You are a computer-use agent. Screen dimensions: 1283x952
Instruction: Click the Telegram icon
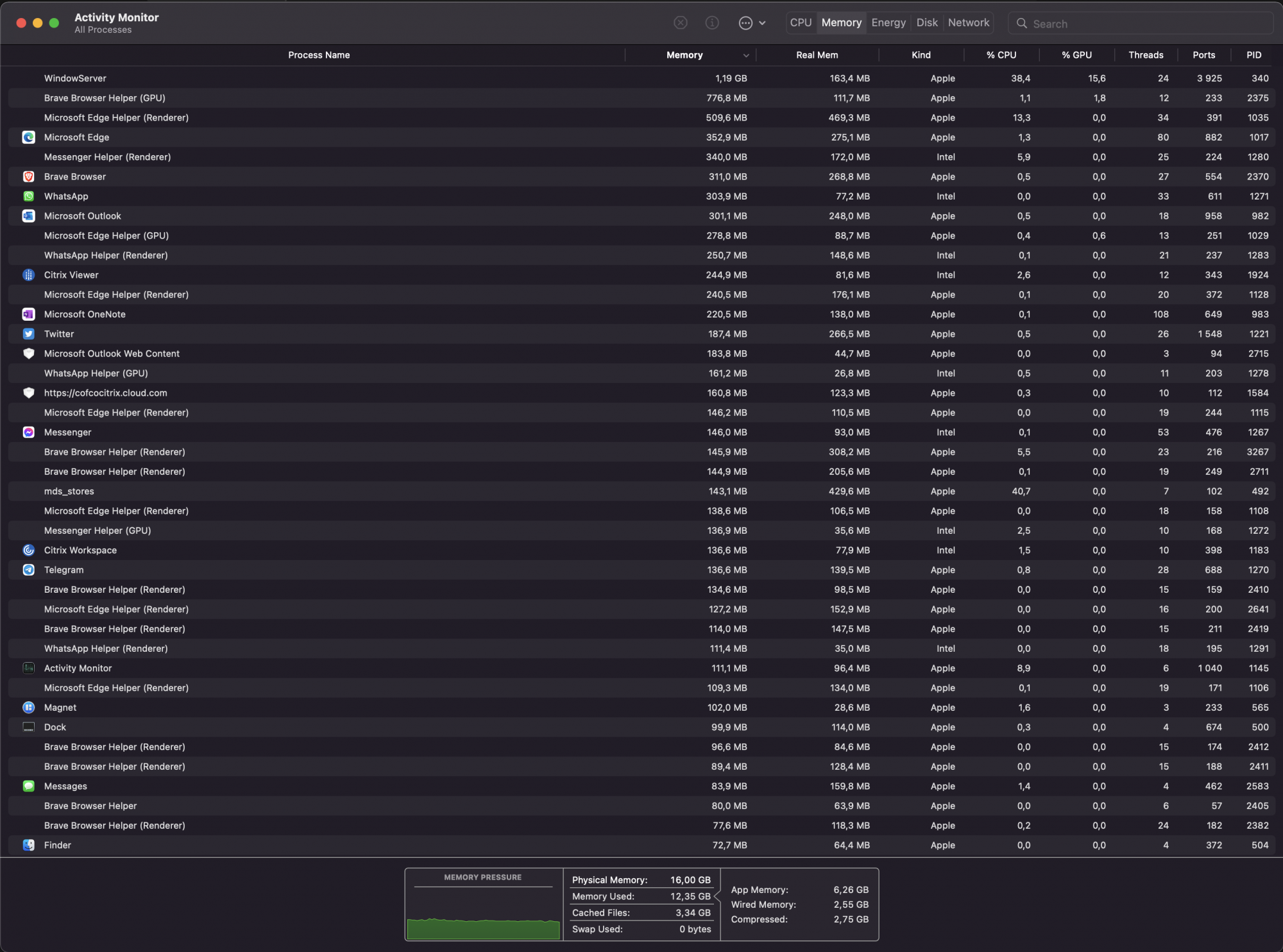(28, 570)
